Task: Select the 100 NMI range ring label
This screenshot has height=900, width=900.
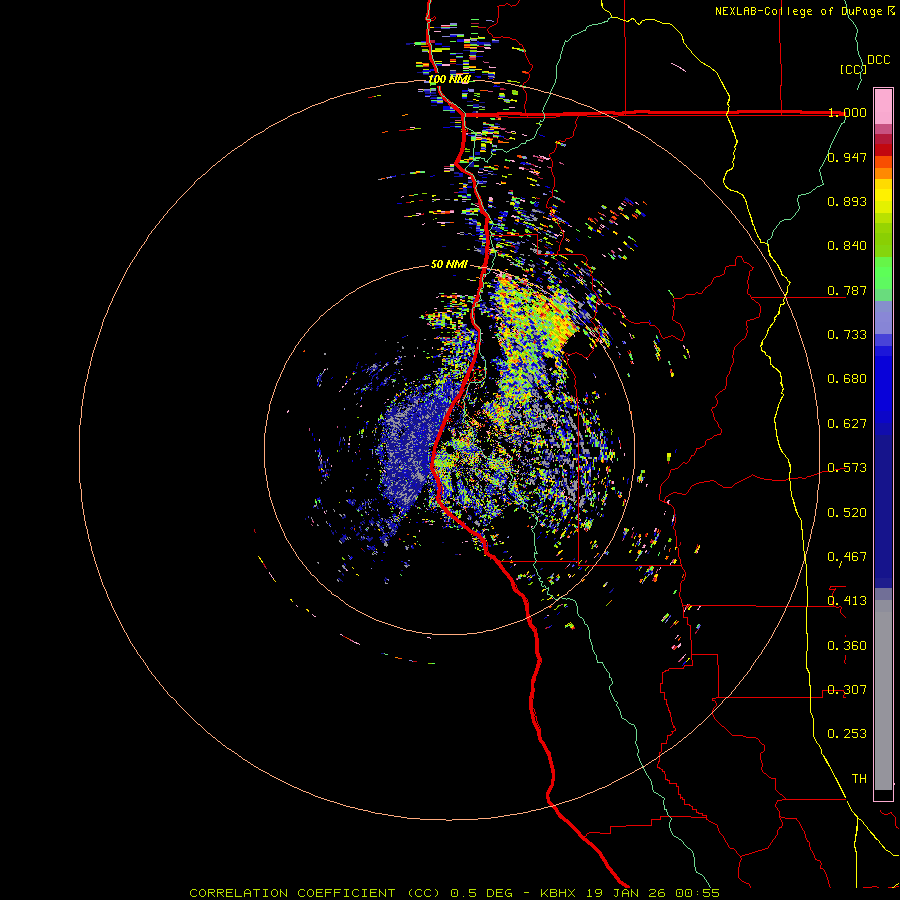Action: 450,79
